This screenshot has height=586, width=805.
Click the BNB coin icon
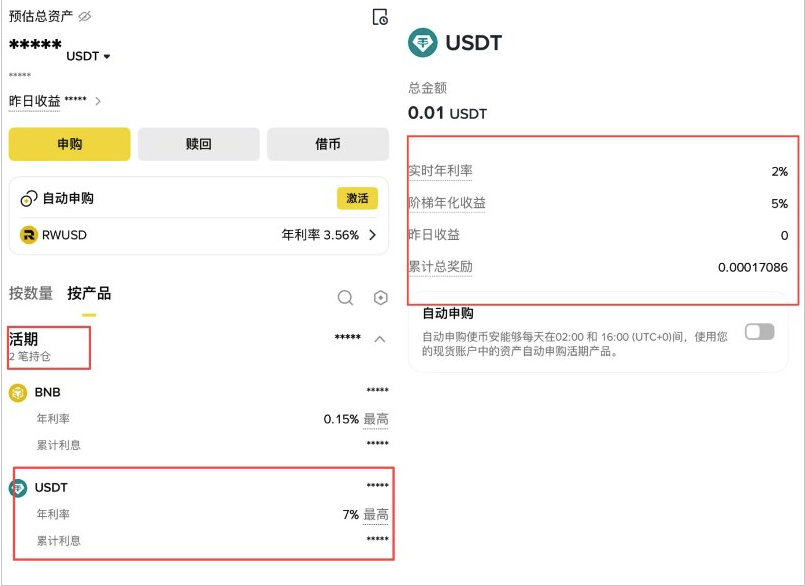18,393
